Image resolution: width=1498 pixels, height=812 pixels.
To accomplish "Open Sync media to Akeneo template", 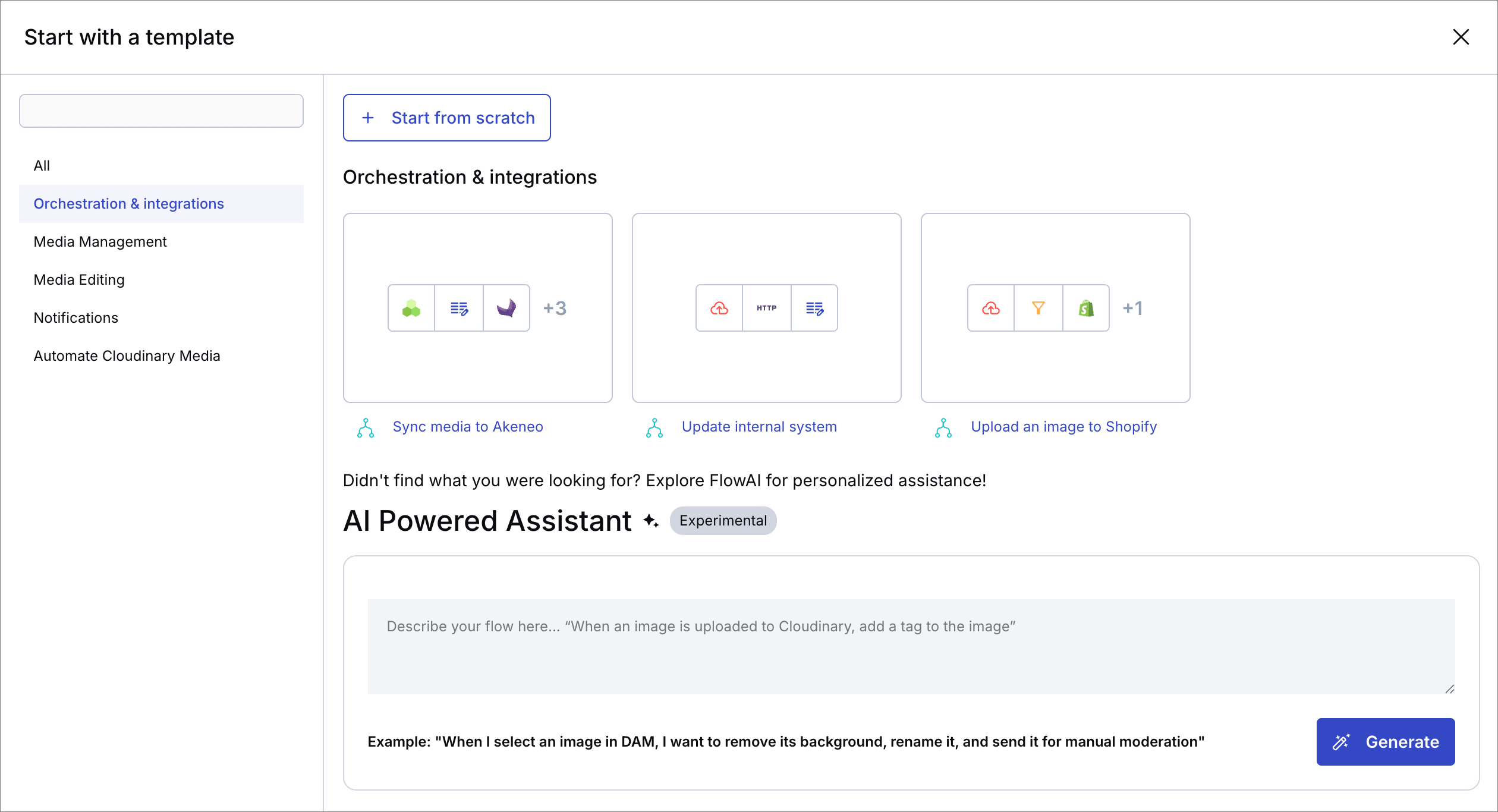I will coord(467,427).
